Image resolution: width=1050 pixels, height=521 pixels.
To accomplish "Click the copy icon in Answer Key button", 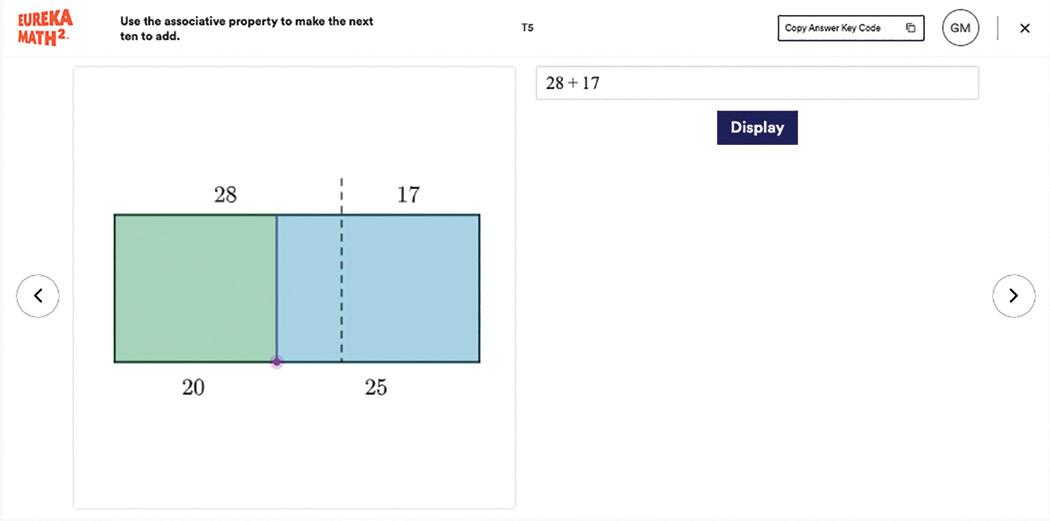I will click(x=910, y=28).
